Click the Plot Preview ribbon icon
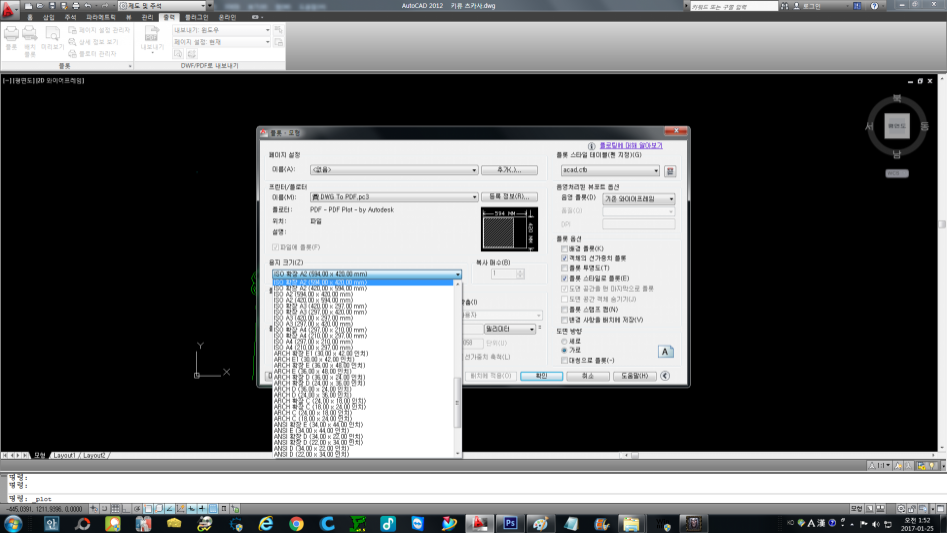 53,34
